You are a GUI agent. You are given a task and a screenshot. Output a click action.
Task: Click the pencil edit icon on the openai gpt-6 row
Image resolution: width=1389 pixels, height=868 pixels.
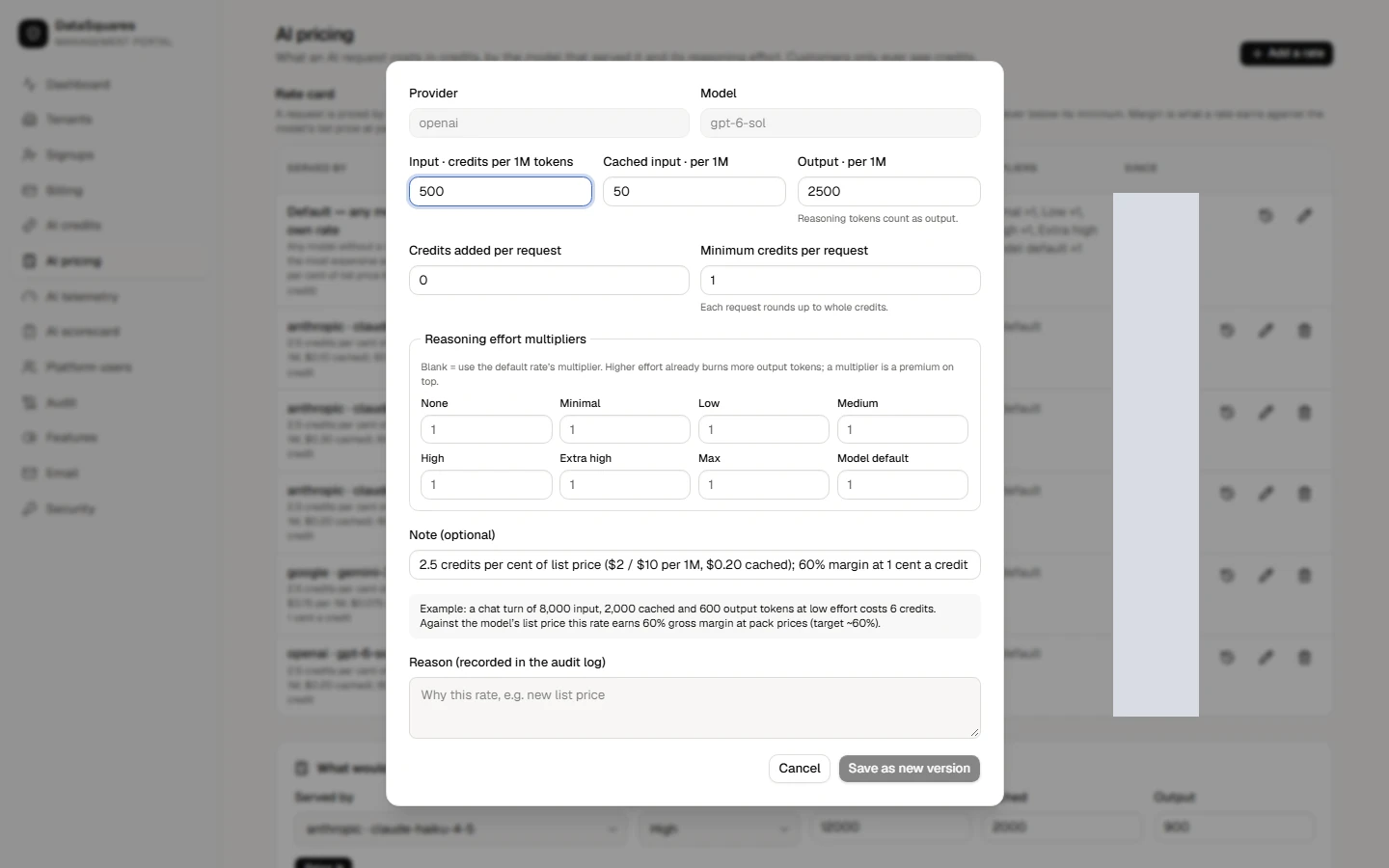click(1266, 658)
